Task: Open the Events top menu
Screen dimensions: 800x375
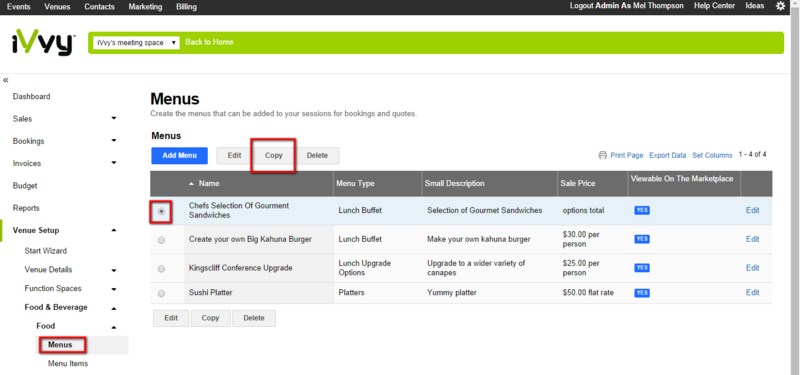Action: pos(18,7)
